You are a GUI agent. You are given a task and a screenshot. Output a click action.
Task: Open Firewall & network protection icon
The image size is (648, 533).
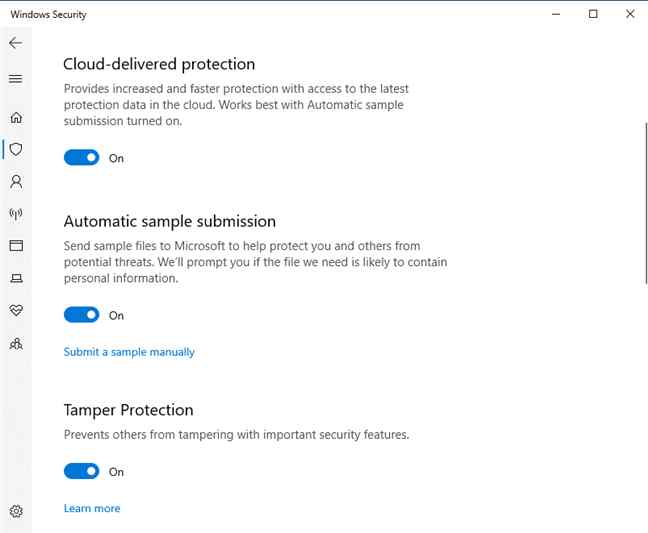coord(16,214)
